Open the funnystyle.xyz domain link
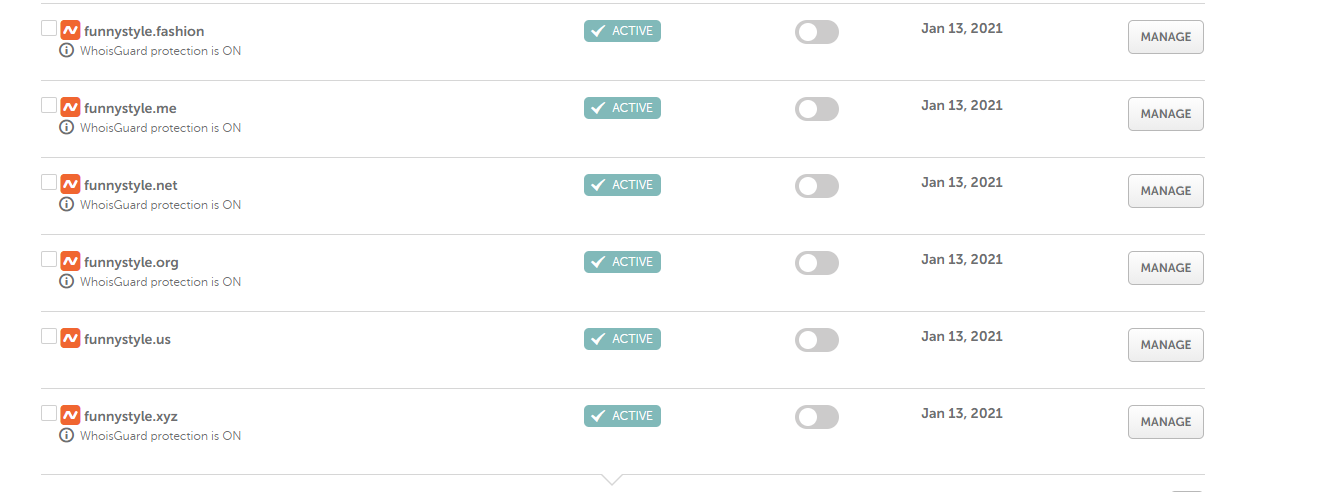 pos(131,416)
